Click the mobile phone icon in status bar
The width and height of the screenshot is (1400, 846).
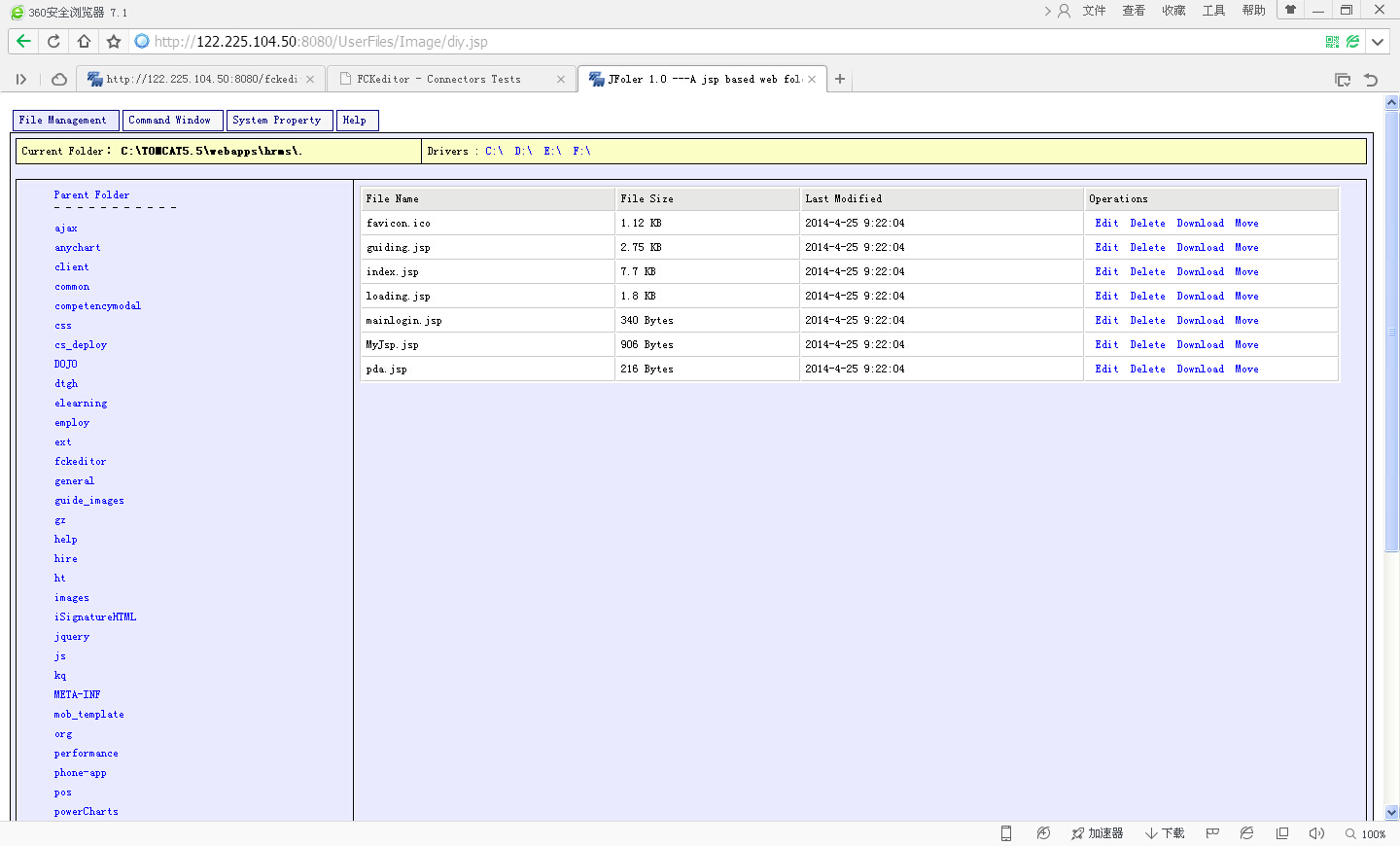point(1006,833)
